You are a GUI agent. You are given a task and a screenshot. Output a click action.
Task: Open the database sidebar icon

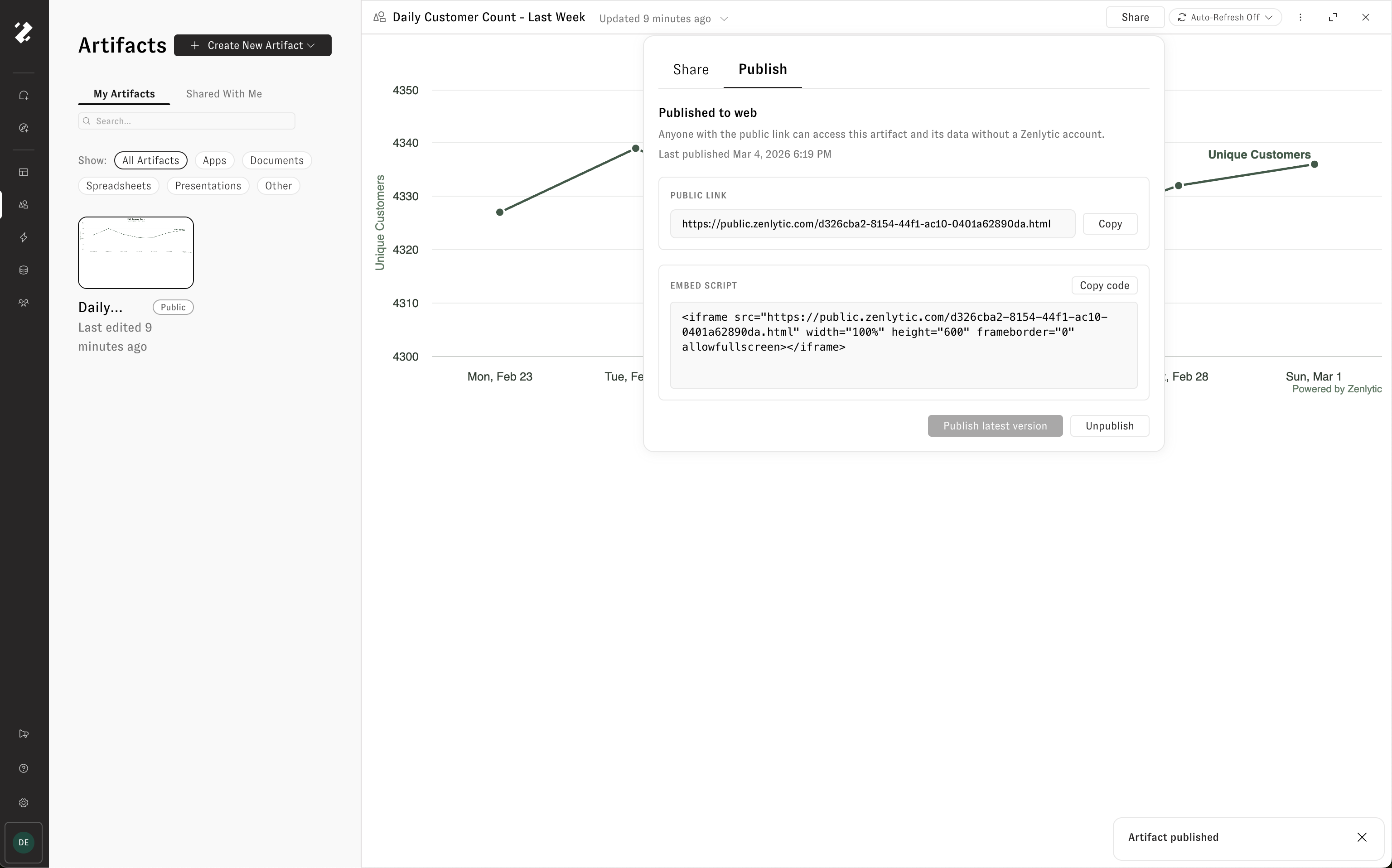24,270
